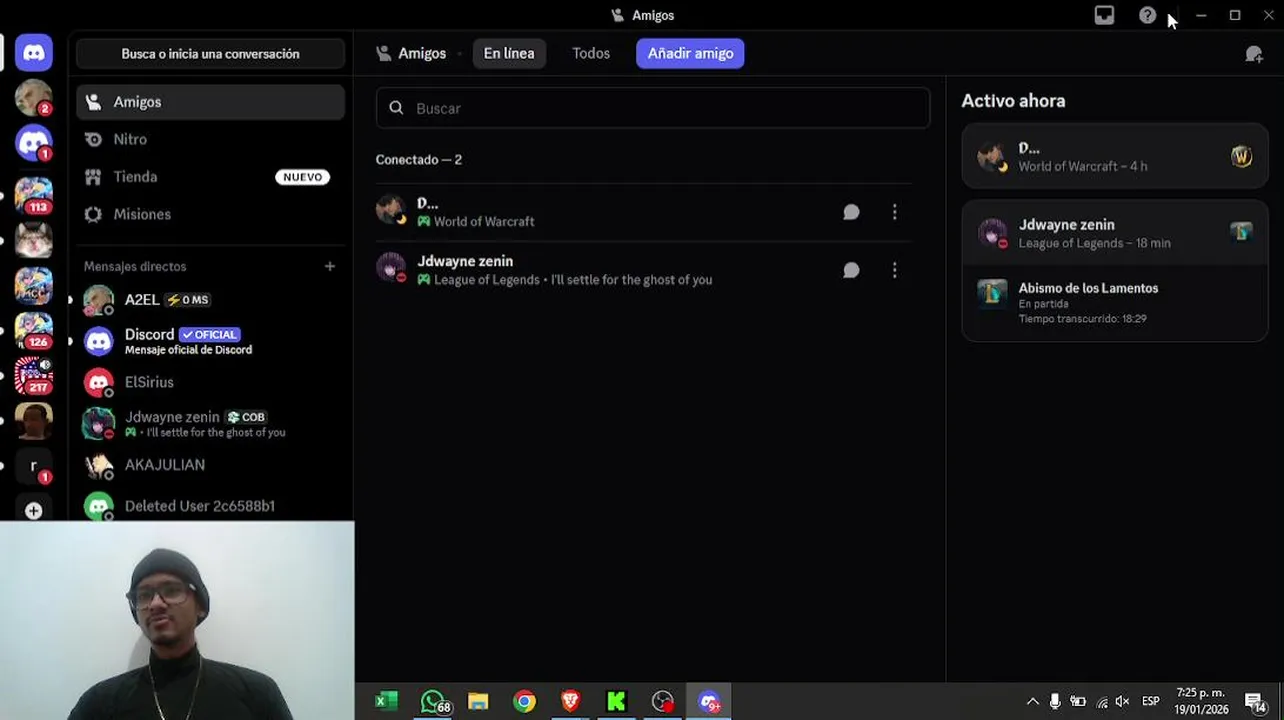Open Google Chrome from the taskbar
This screenshot has width=1284, height=720.
[x=524, y=702]
